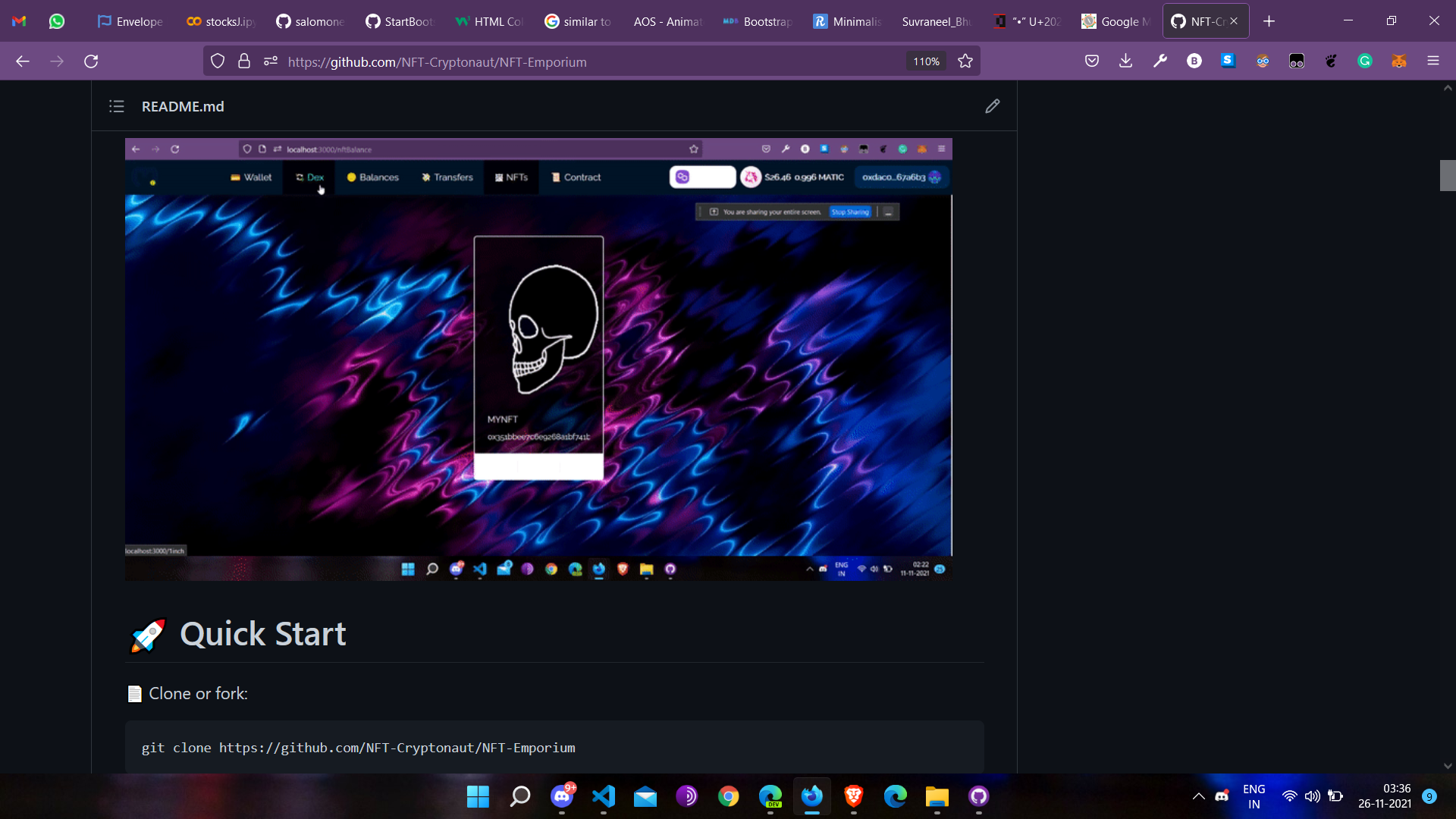Image resolution: width=1456 pixels, height=819 pixels.
Task: Open the MetaMask fox extension
Action: [x=1399, y=61]
